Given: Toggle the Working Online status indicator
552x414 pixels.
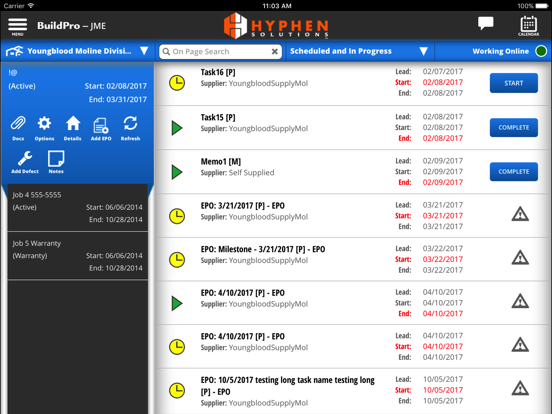Looking at the screenshot, I should (x=541, y=51).
